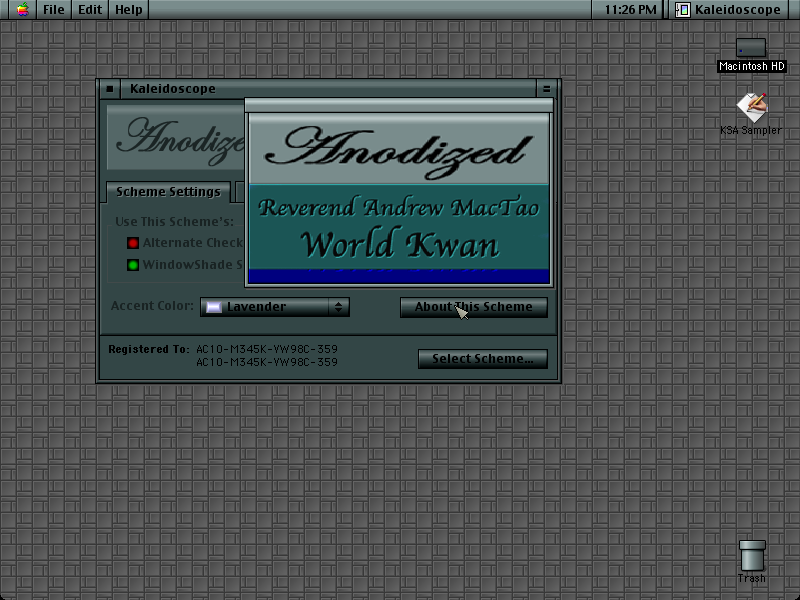Collapse Kaleidoscope window with windowshade box
This screenshot has width=800, height=600.
(x=546, y=89)
